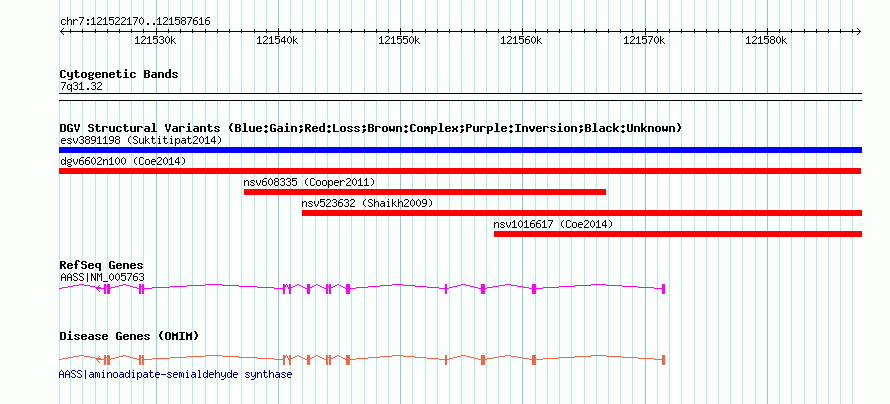Screen dimensions: 890x404
Task: Click the red nsv1016617 variant bar
Action: point(678,234)
